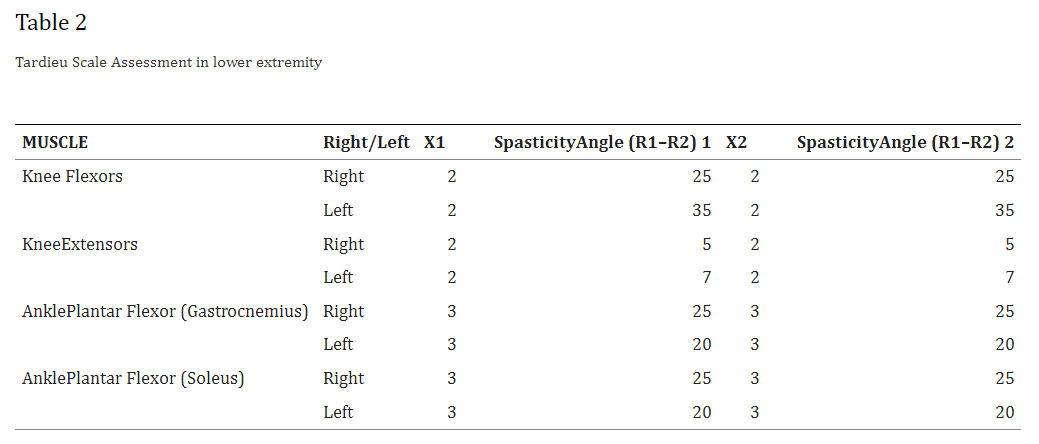Click the 35 value under SpasticityAngle 1

point(701,210)
